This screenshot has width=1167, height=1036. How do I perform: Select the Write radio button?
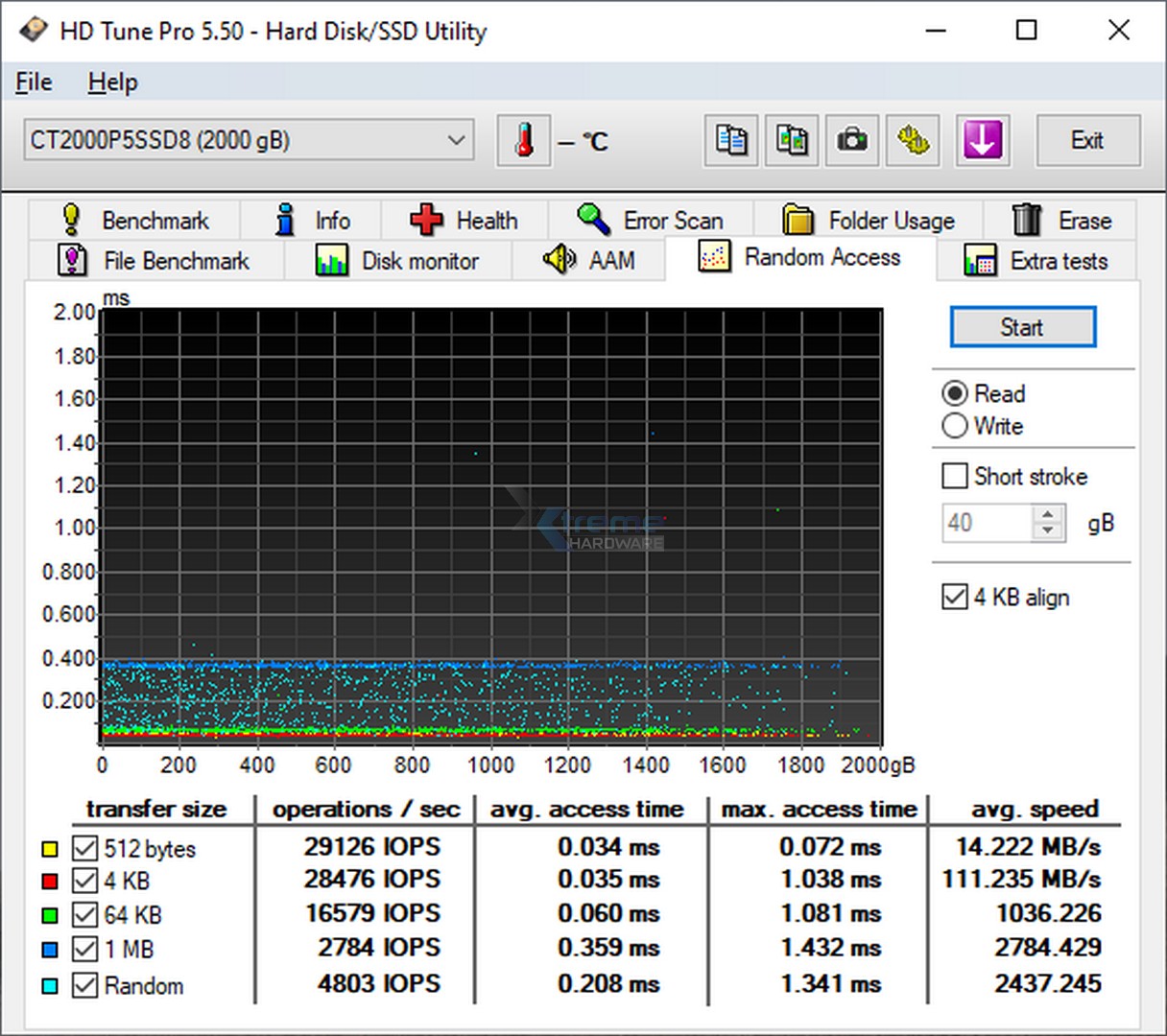pyautogui.click(x=955, y=426)
